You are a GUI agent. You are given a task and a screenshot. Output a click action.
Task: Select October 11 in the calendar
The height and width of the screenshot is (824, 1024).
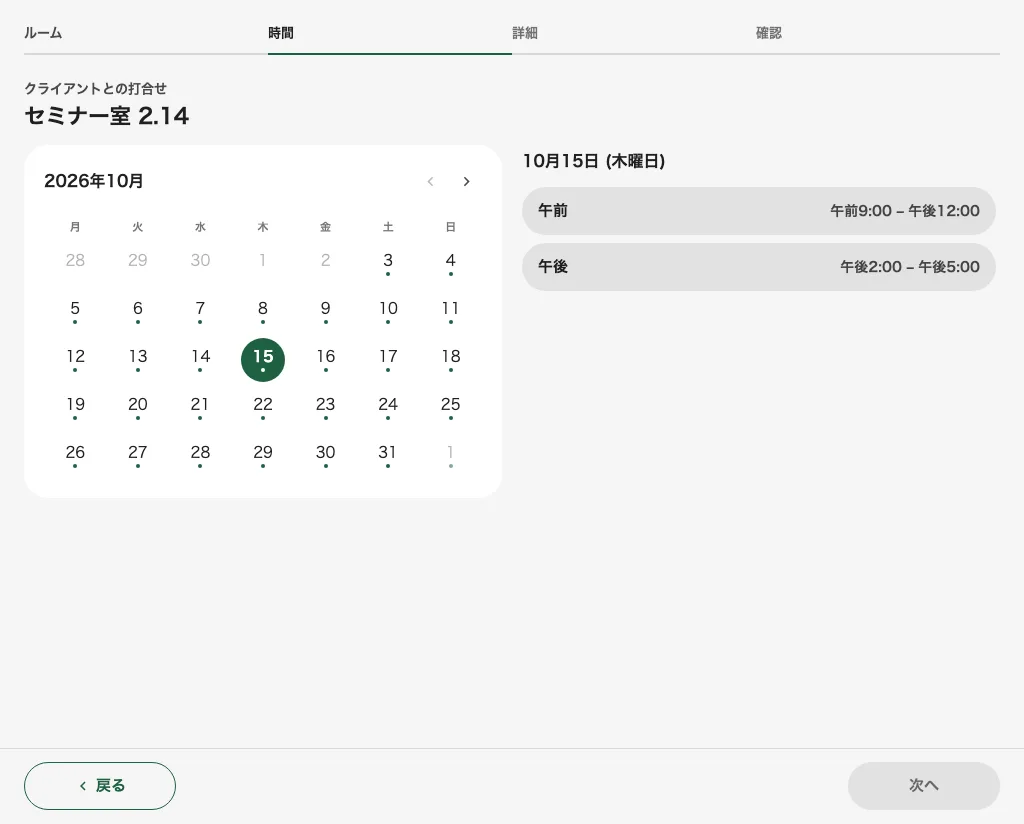[x=451, y=311]
